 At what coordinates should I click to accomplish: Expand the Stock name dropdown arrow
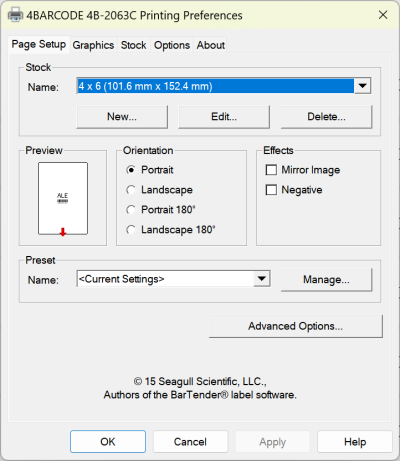(x=362, y=86)
